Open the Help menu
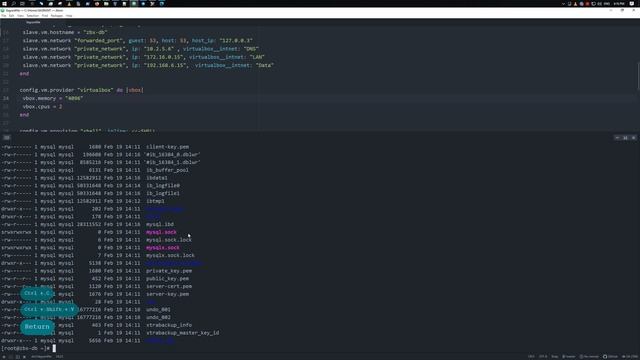 point(69,16)
